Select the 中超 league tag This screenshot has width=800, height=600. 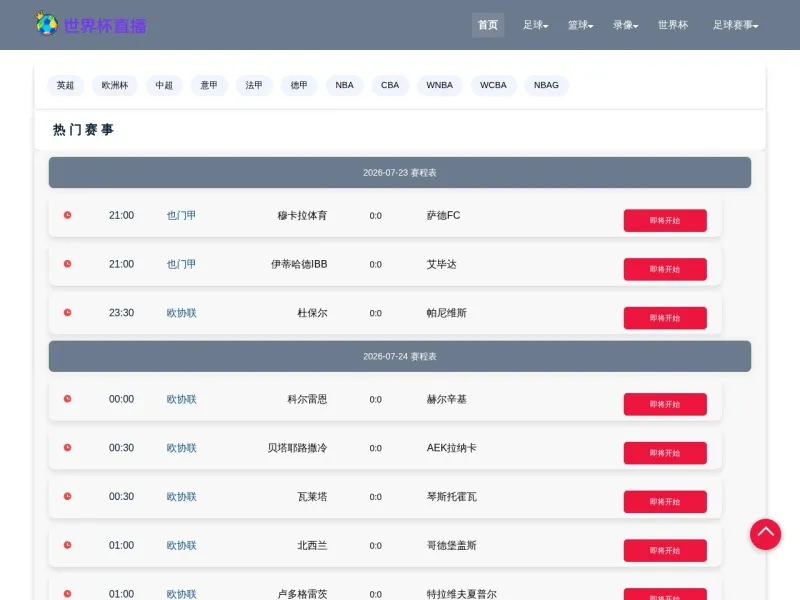point(164,85)
